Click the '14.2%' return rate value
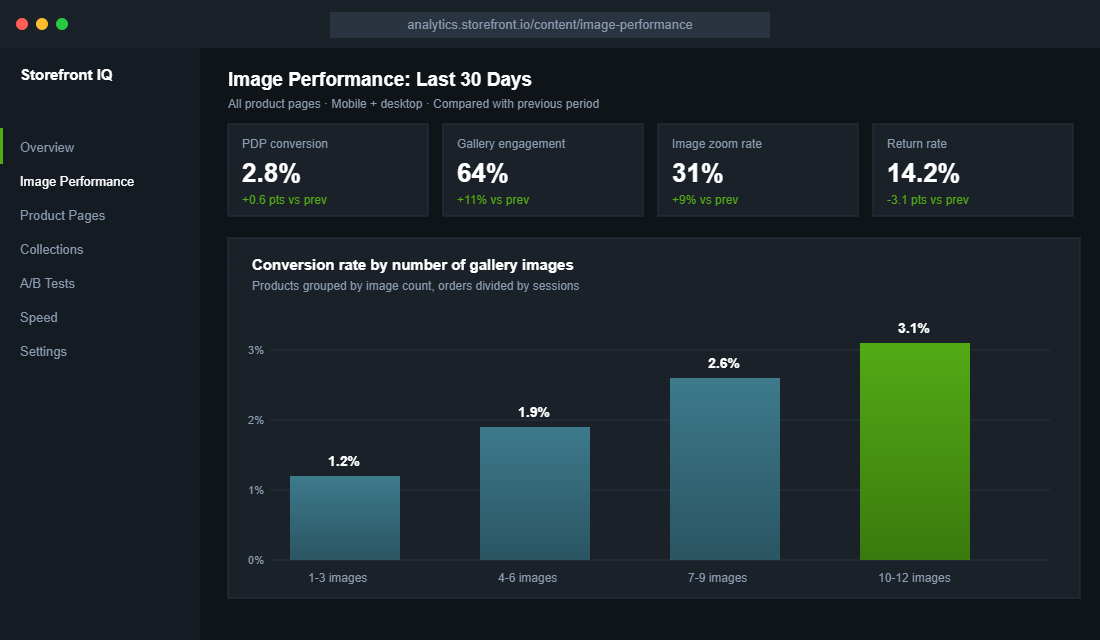 pyautogui.click(x=923, y=173)
